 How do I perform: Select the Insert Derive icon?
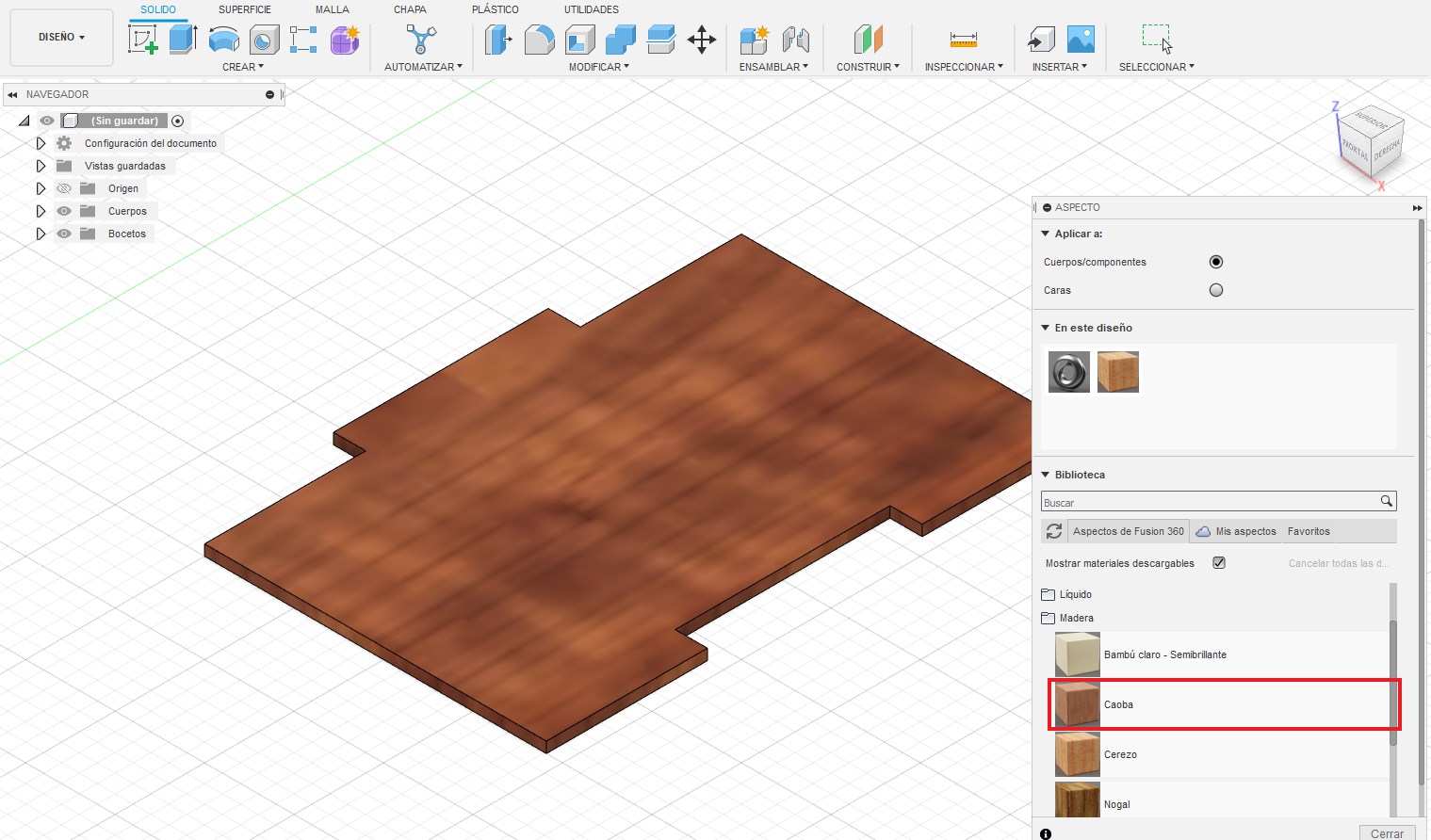point(1040,40)
